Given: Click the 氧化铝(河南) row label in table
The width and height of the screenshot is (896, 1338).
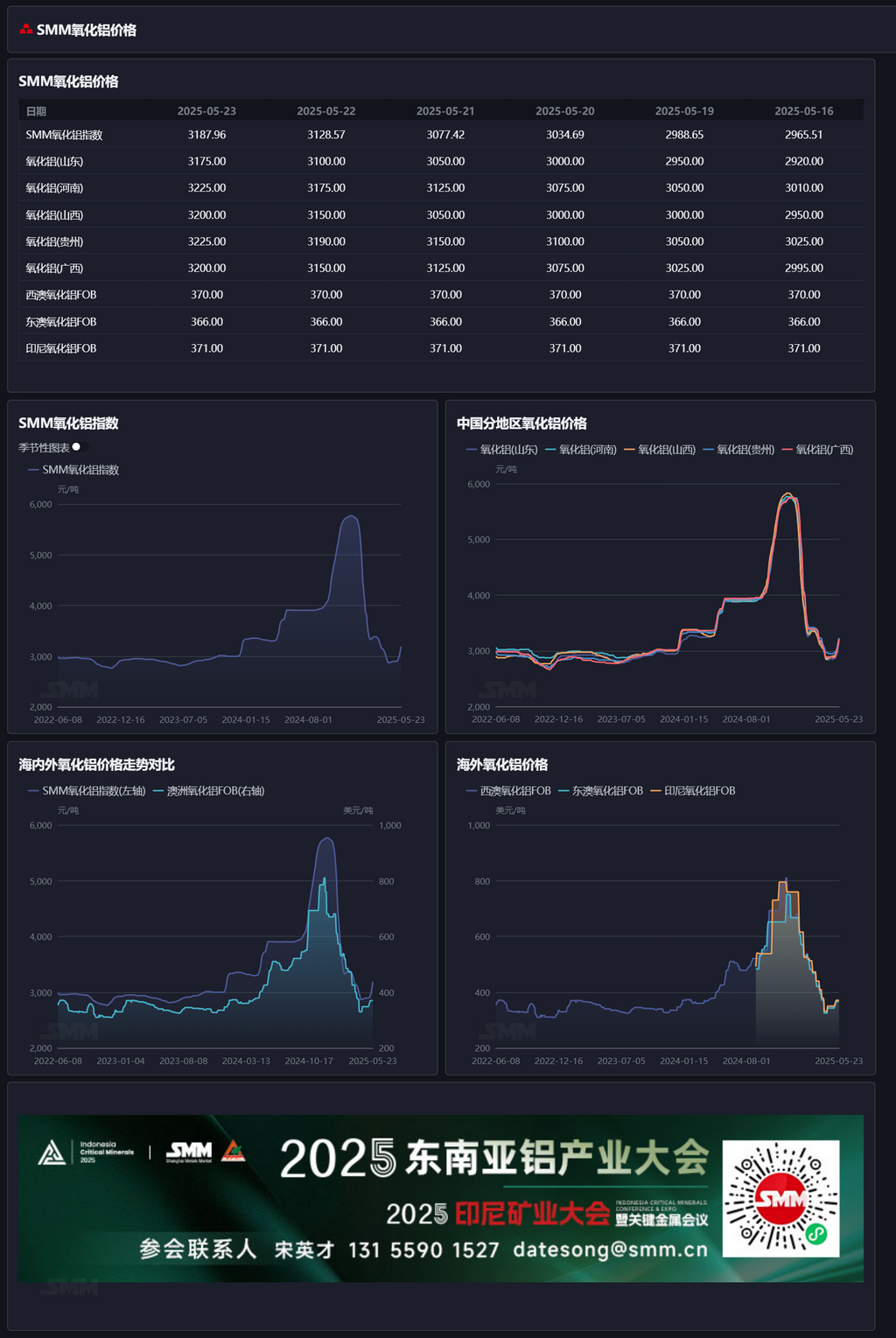Looking at the screenshot, I should click(x=54, y=188).
